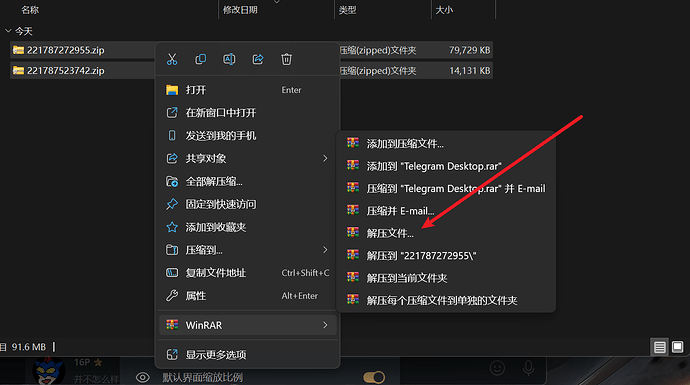Toggle the 默认界面缩放比例 switch
The image size is (690, 385).
(374, 377)
